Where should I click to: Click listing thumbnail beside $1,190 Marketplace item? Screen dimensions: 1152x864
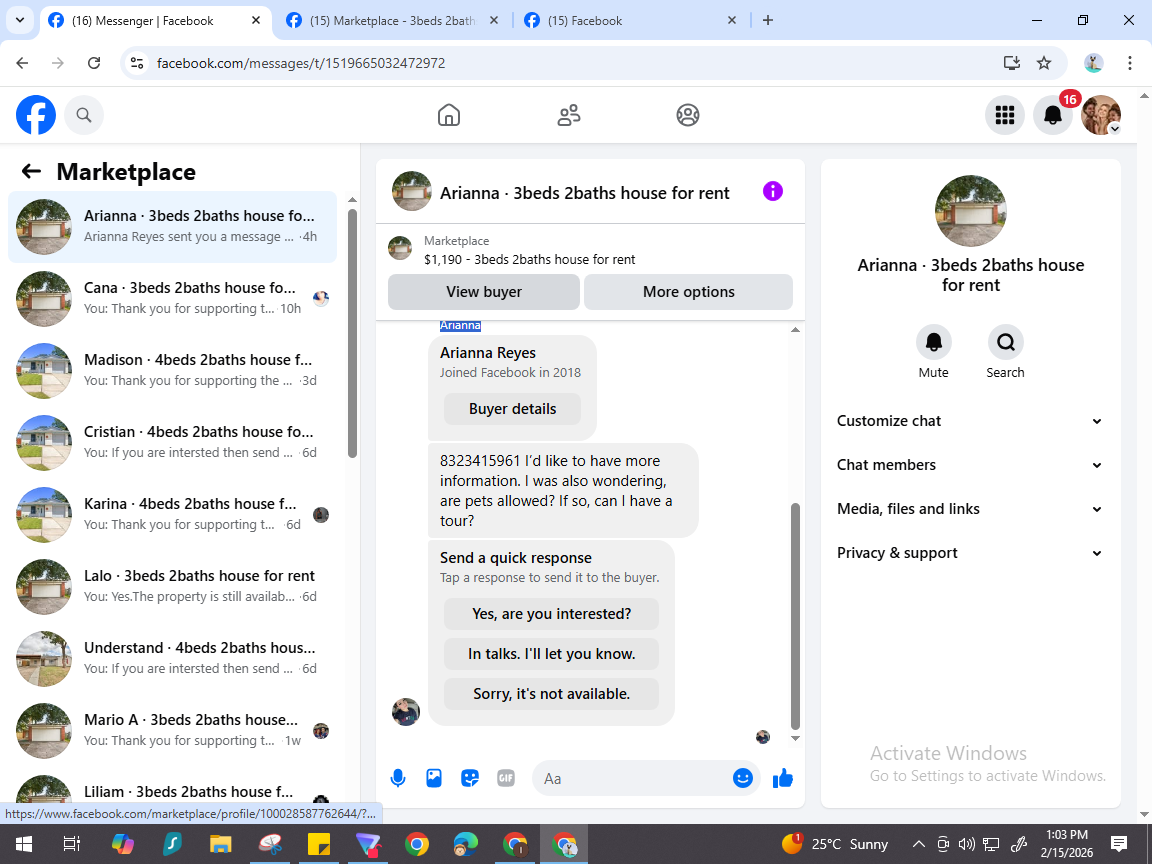coord(400,248)
